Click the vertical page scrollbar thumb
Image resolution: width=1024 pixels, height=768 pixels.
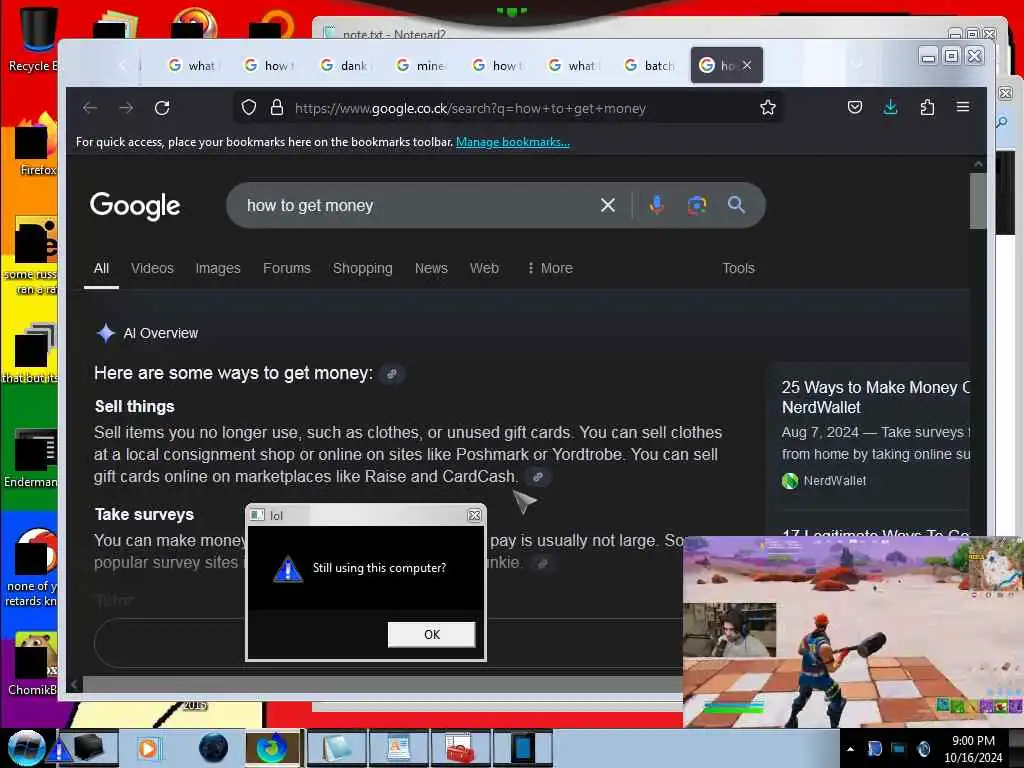(x=978, y=201)
